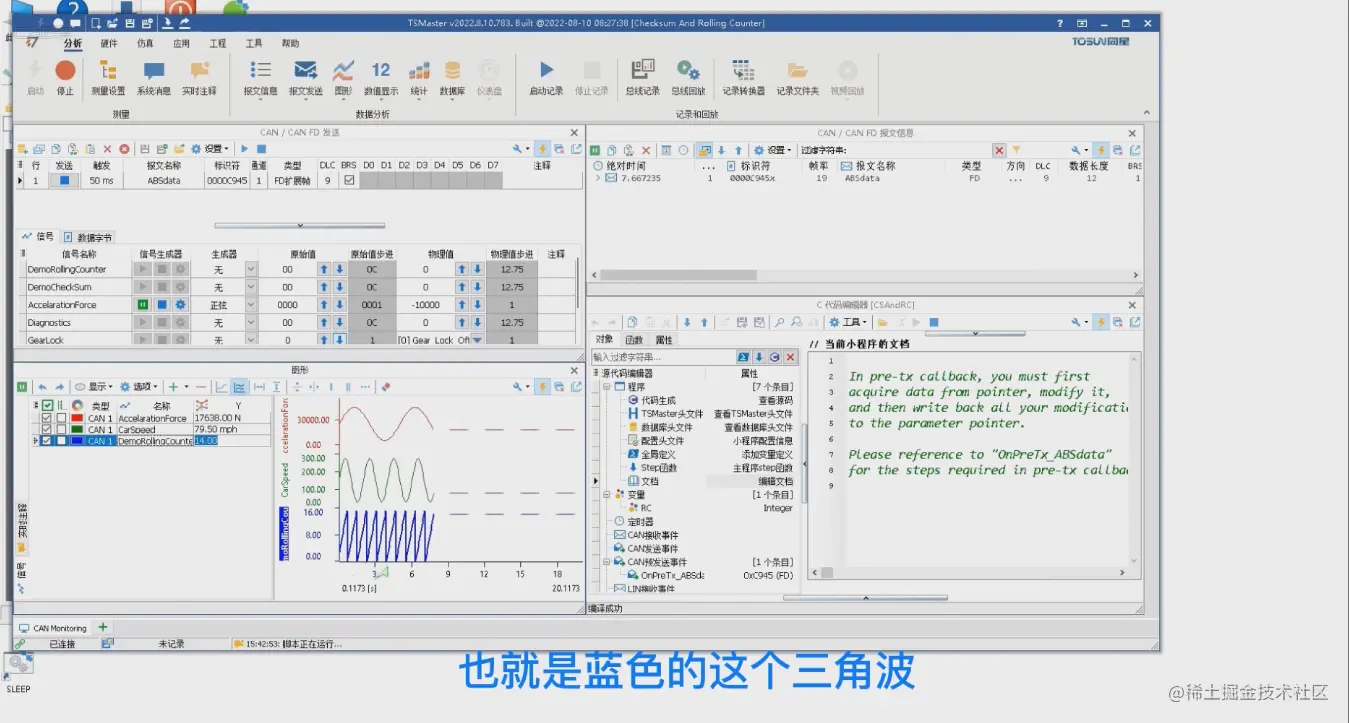Screen dimensions: 1349x723
Task: Toggle visibility checkbox for CarSpeed signal
Action: pyautogui.click(x=47, y=429)
